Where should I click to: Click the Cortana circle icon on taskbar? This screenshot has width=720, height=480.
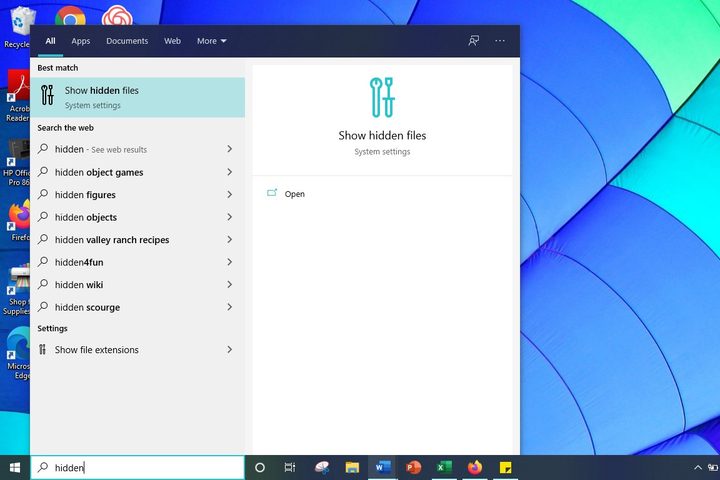[260, 468]
